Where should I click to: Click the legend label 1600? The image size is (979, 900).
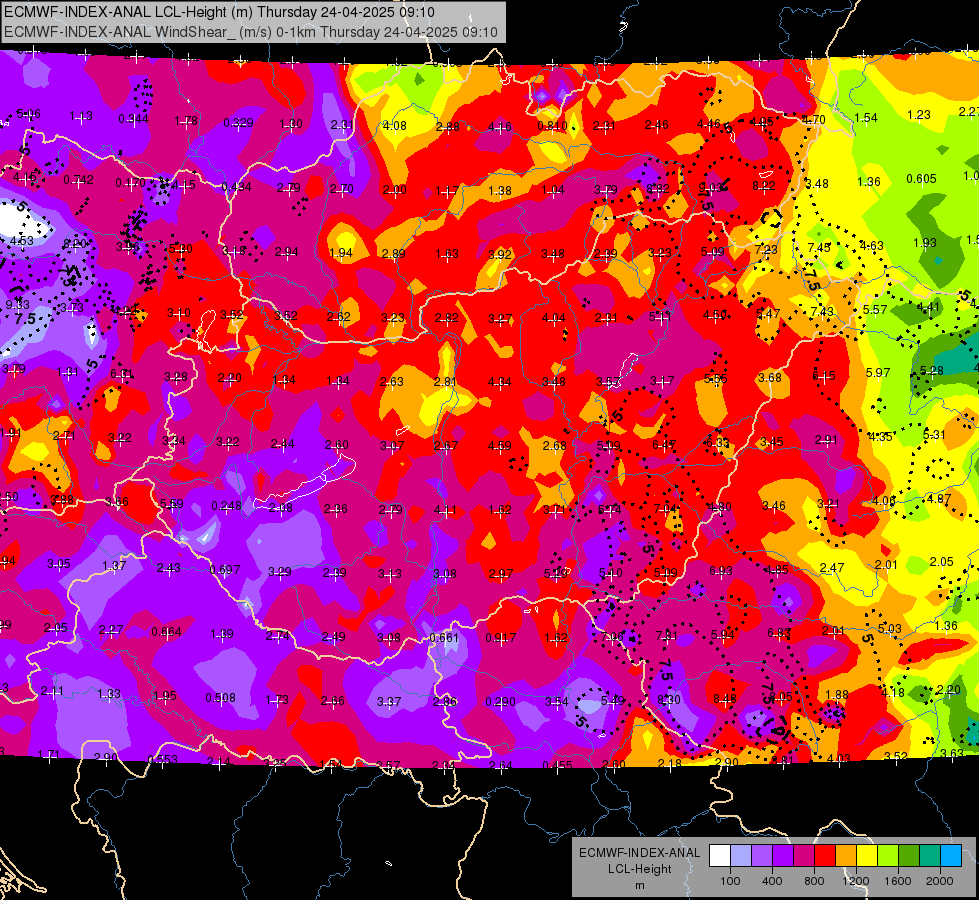(898, 881)
